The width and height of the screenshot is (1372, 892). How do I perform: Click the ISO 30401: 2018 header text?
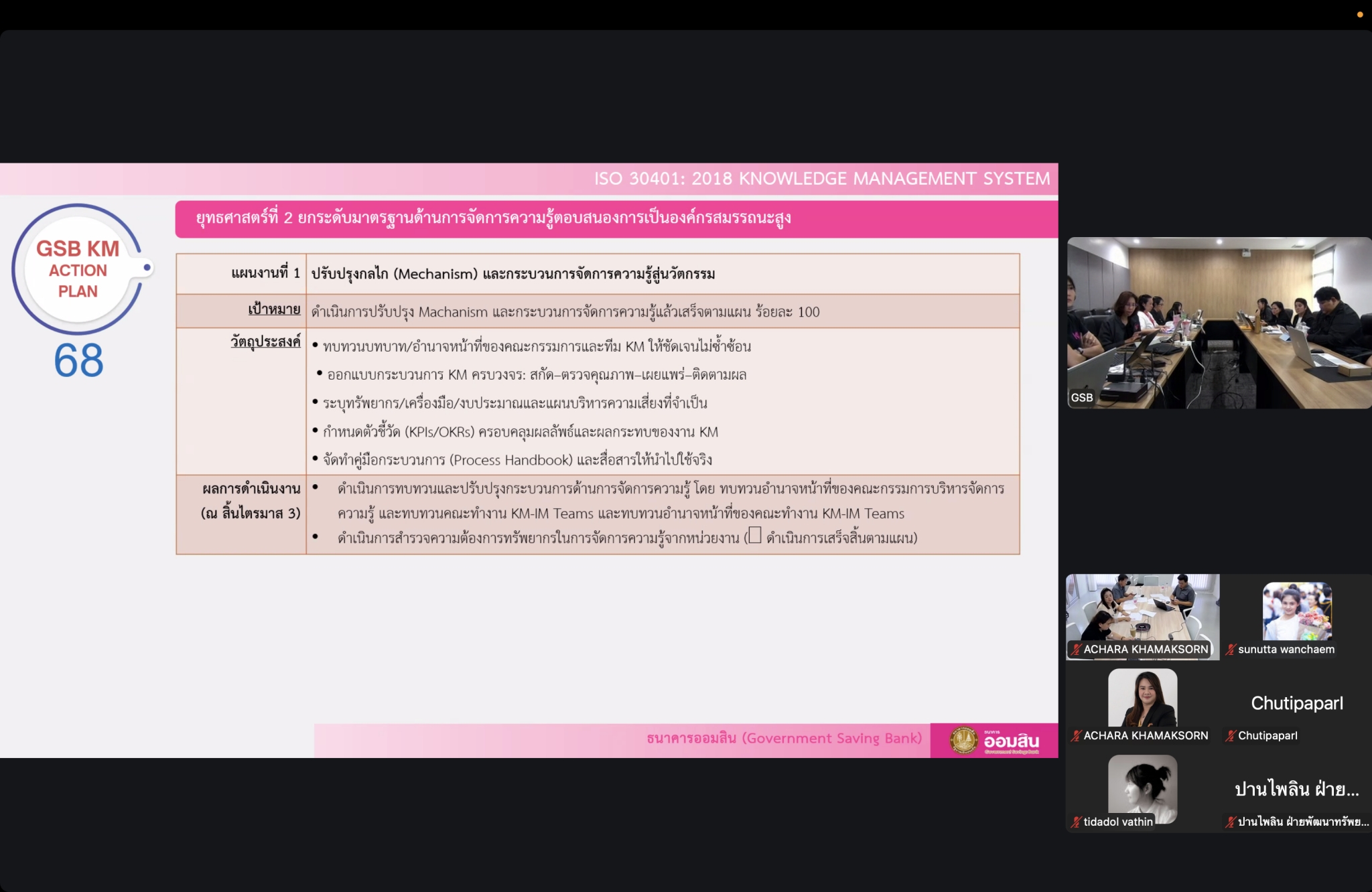(822, 179)
